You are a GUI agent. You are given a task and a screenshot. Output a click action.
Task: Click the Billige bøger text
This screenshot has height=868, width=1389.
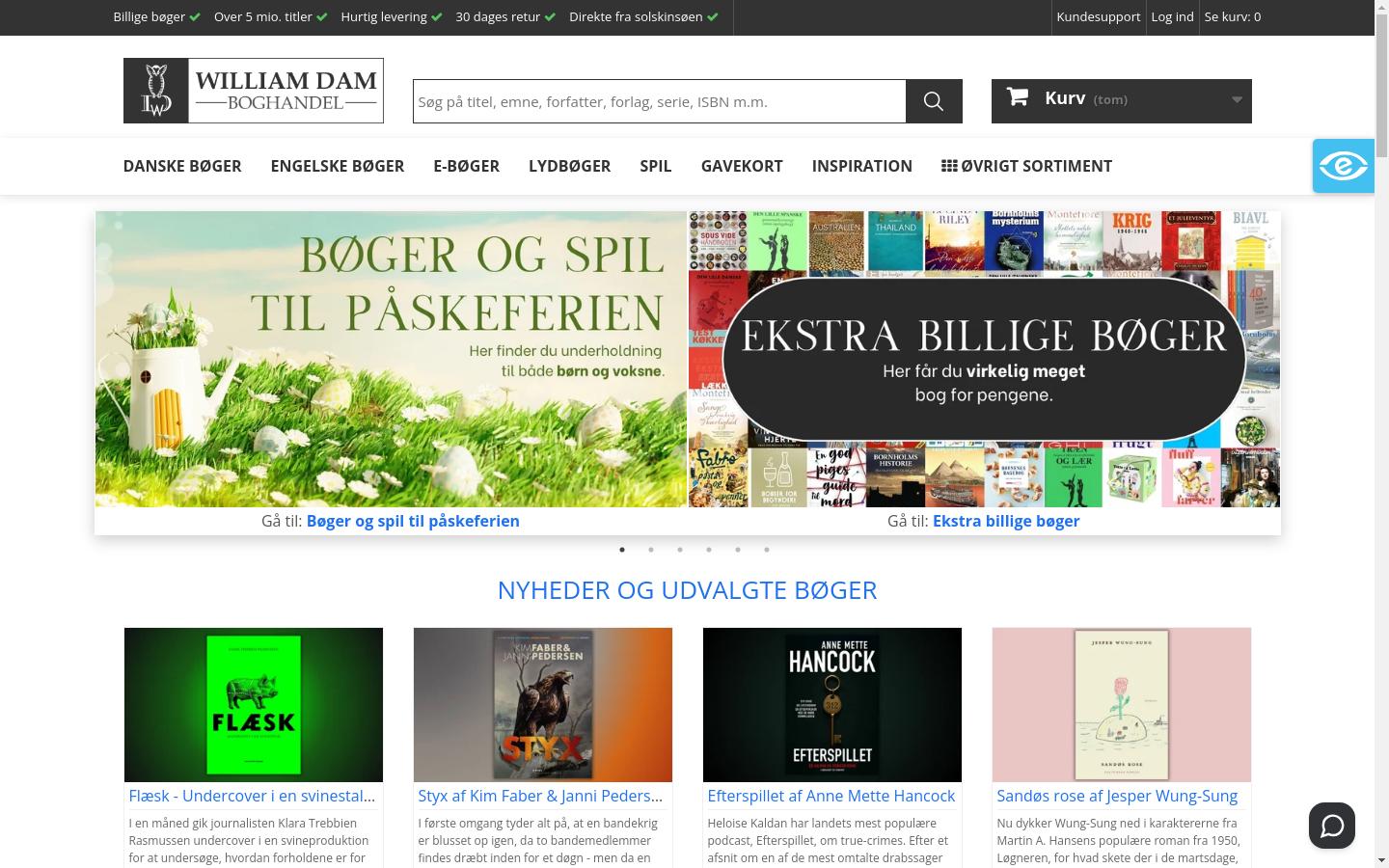coord(150,16)
